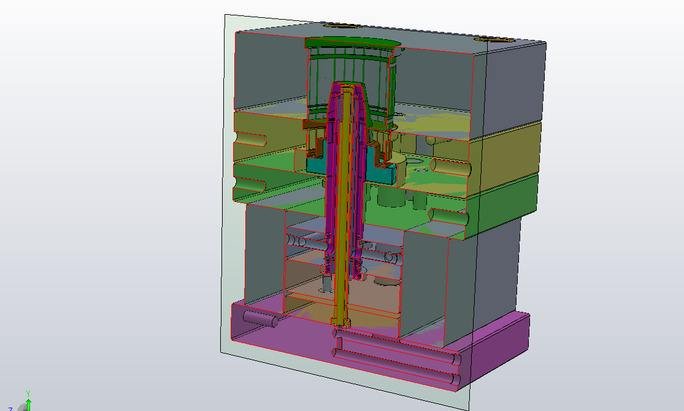The height and width of the screenshot is (411, 684).
Task: Click the blue Z axis label of the triad
Action: [10, 408]
